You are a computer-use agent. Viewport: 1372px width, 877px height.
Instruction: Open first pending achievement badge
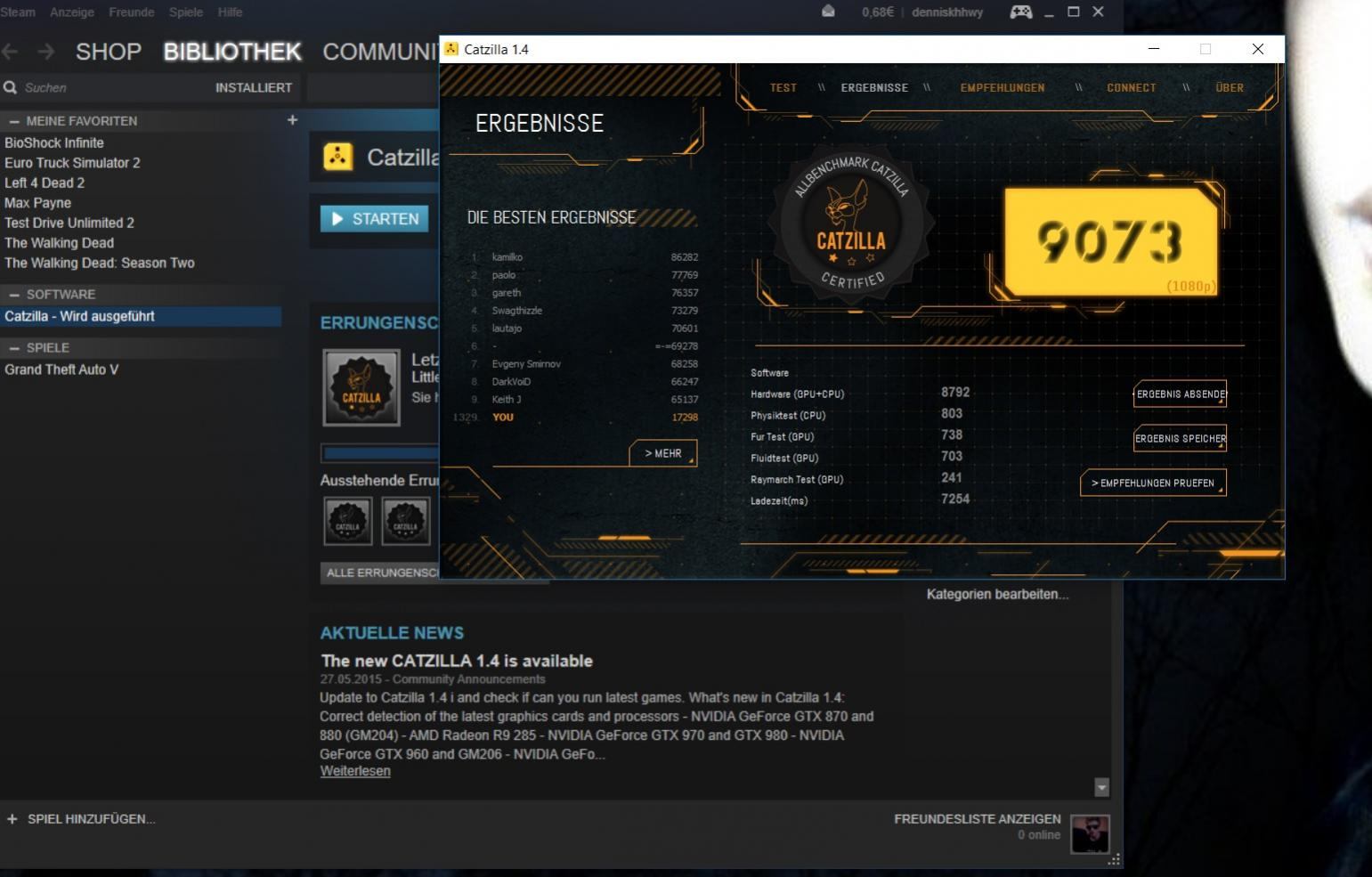coord(347,521)
